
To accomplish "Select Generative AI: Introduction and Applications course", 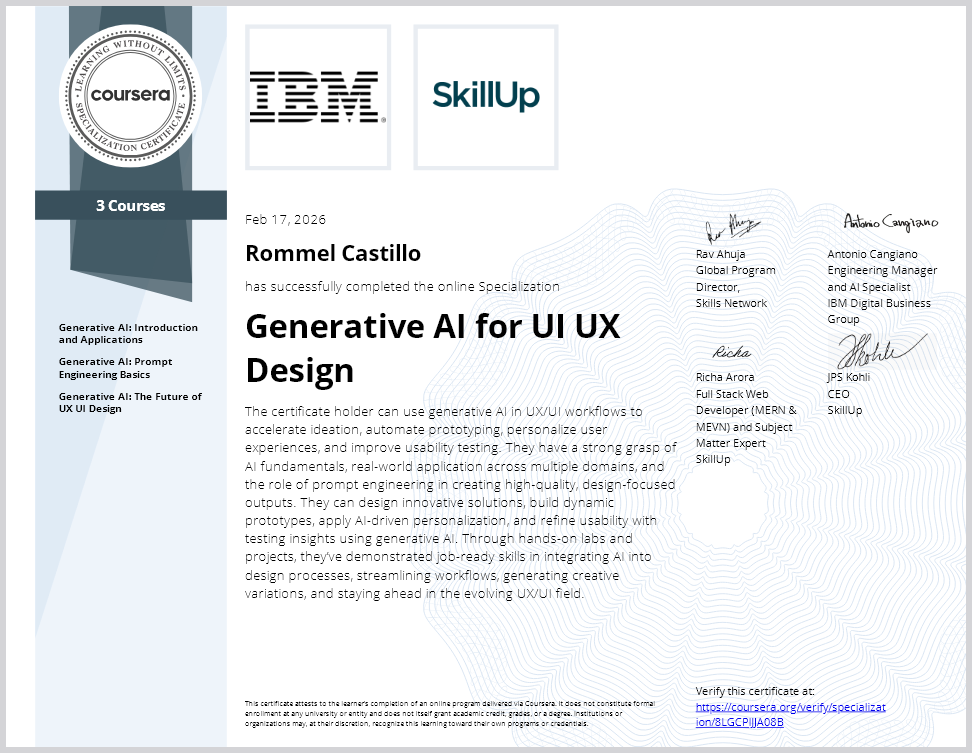I will pos(128,333).
